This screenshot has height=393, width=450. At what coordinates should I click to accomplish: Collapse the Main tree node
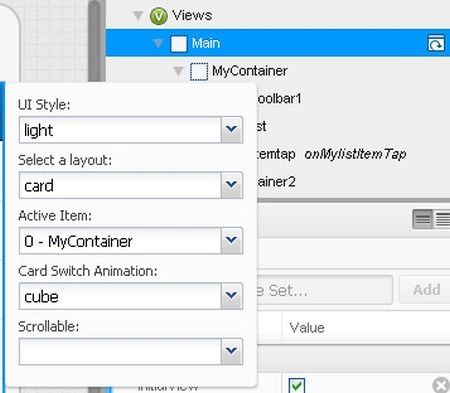pyautogui.click(x=158, y=43)
